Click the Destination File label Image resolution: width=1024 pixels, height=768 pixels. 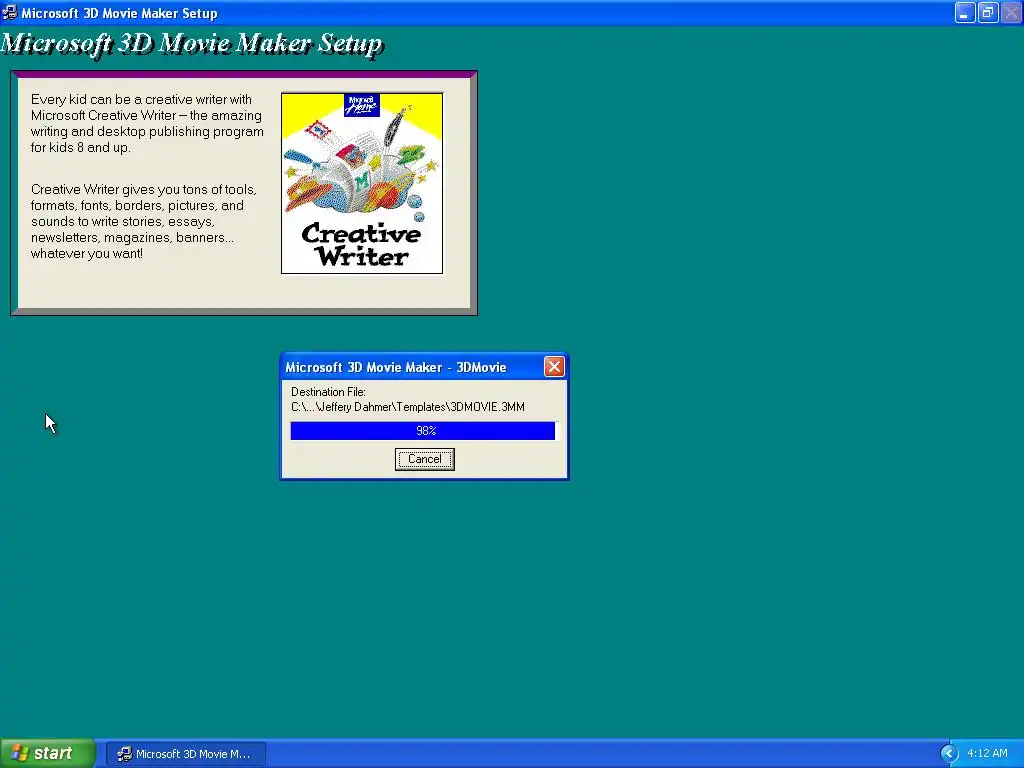pyautogui.click(x=328, y=392)
